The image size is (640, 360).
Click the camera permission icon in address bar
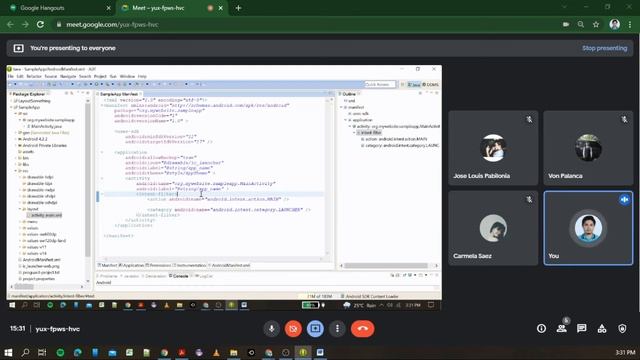pyautogui.click(x=566, y=24)
